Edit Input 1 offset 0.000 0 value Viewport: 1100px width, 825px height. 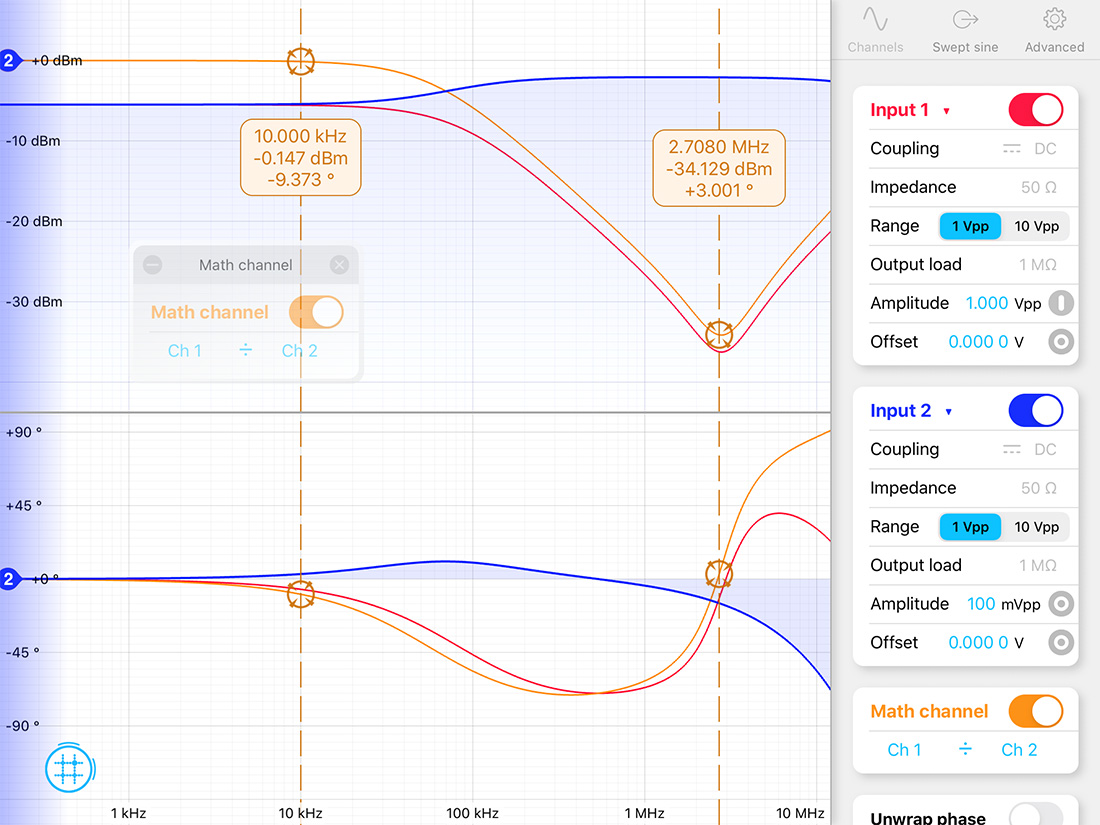pyautogui.click(x=978, y=342)
